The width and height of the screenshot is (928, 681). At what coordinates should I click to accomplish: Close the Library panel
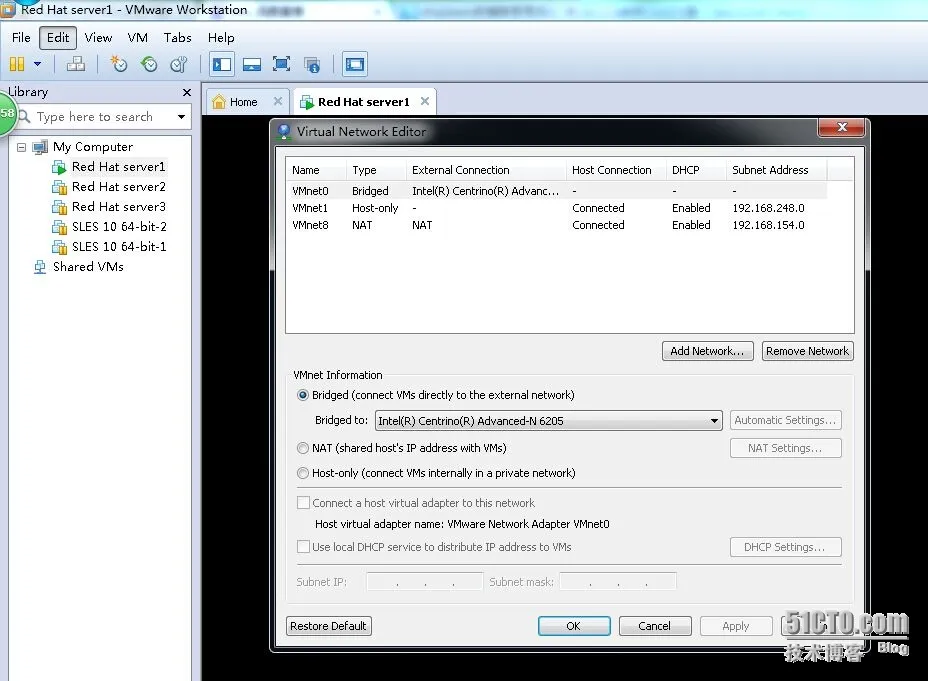click(187, 92)
